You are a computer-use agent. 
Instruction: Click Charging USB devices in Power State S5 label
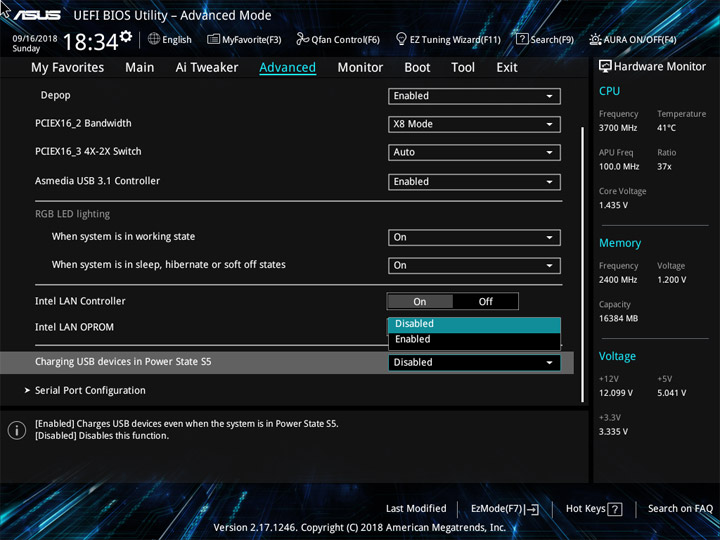[123, 362]
